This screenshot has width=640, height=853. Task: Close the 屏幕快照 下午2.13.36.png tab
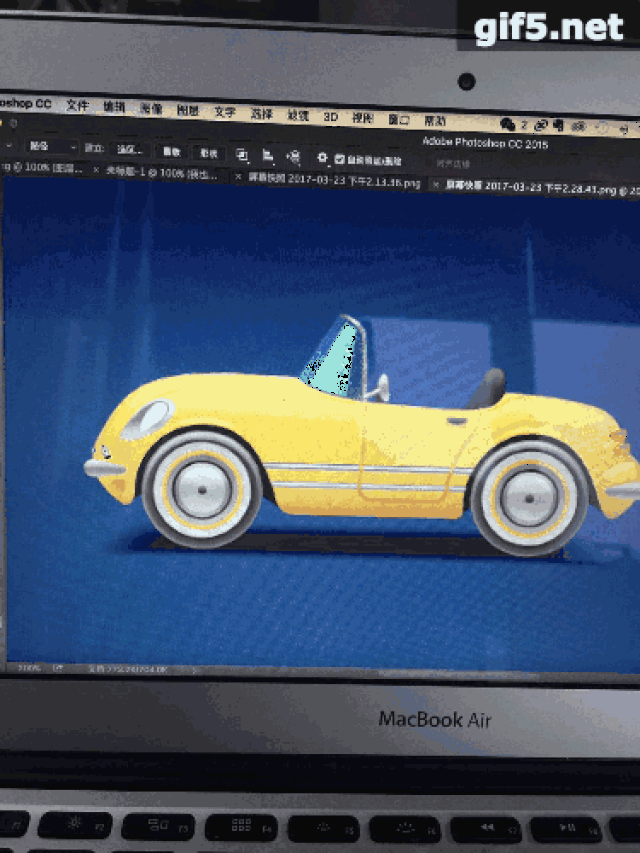pos(238,176)
